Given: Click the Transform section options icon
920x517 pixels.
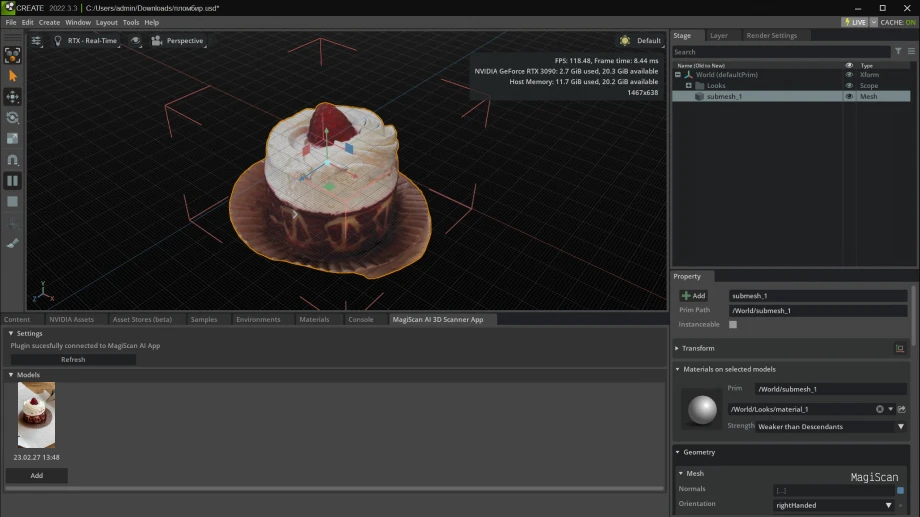Looking at the screenshot, I should click(x=899, y=349).
